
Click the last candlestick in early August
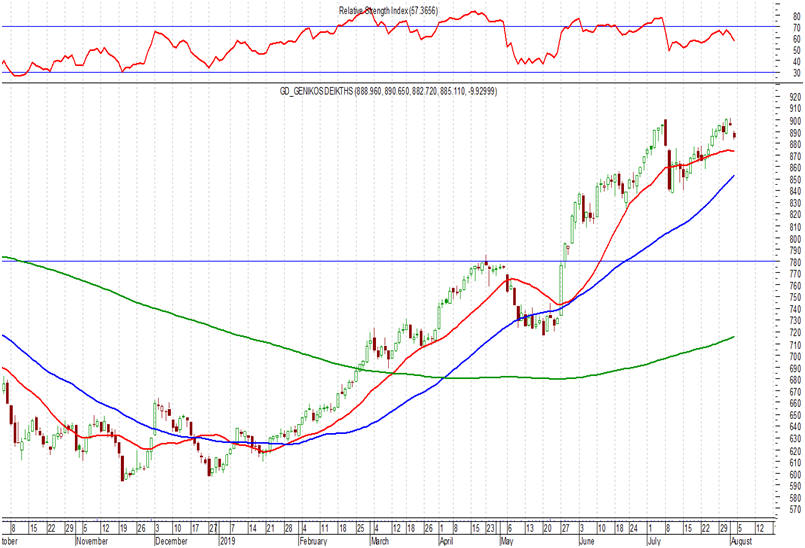pyautogui.click(x=735, y=136)
